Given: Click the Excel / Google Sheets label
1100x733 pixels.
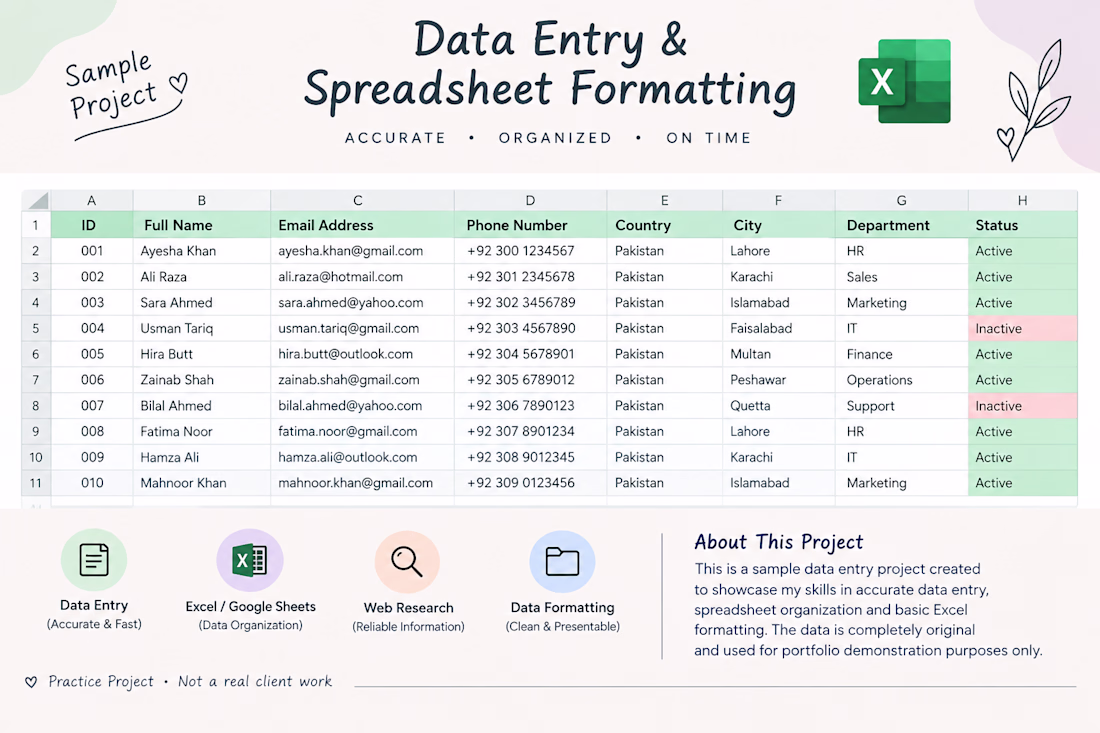Looking at the screenshot, I should tap(250, 607).
